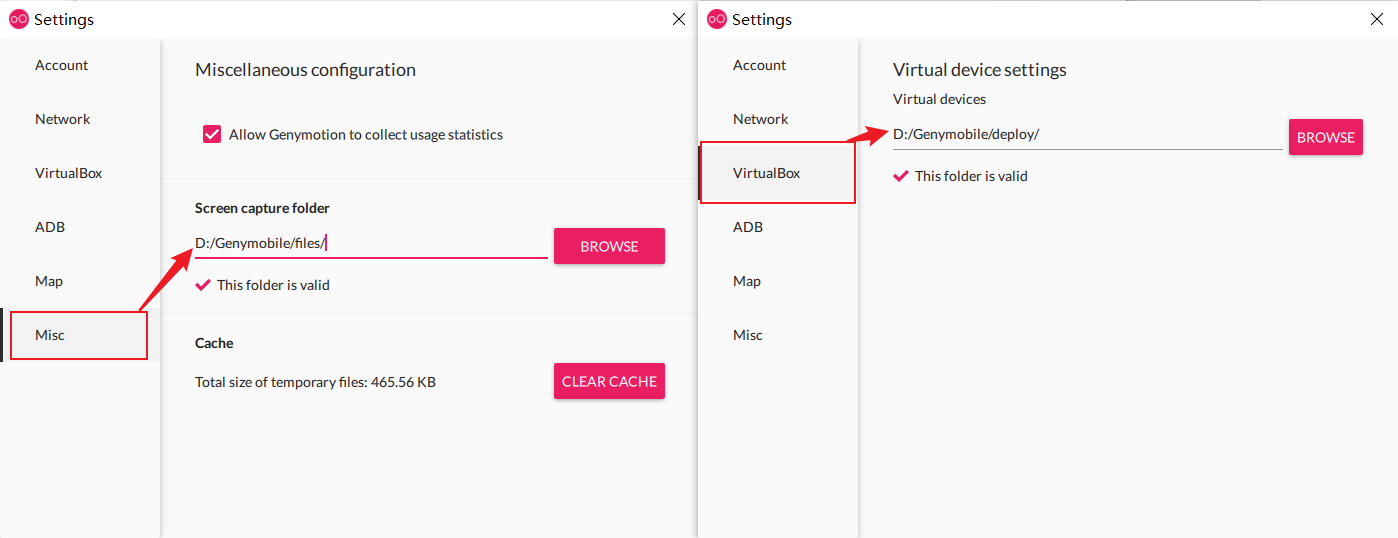The width and height of the screenshot is (1398, 538).
Task: Select Misc in left Settings window
Action: click(x=80, y=335)
